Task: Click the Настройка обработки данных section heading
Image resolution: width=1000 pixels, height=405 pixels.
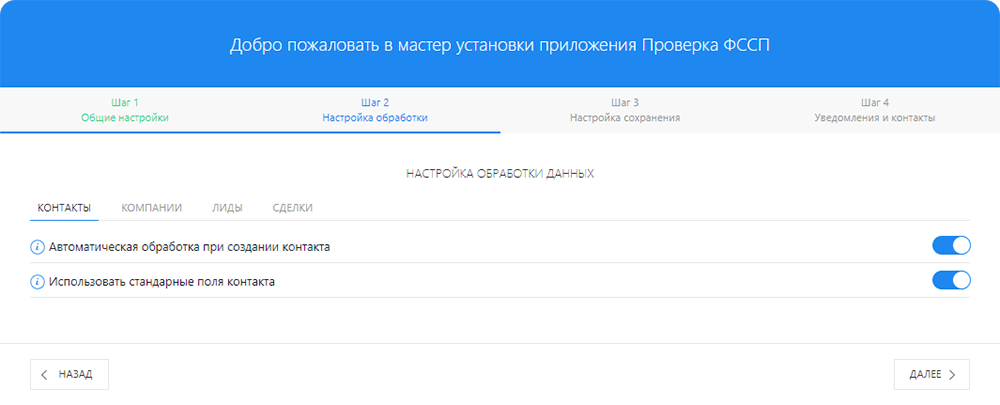Action: coord(500,174)
